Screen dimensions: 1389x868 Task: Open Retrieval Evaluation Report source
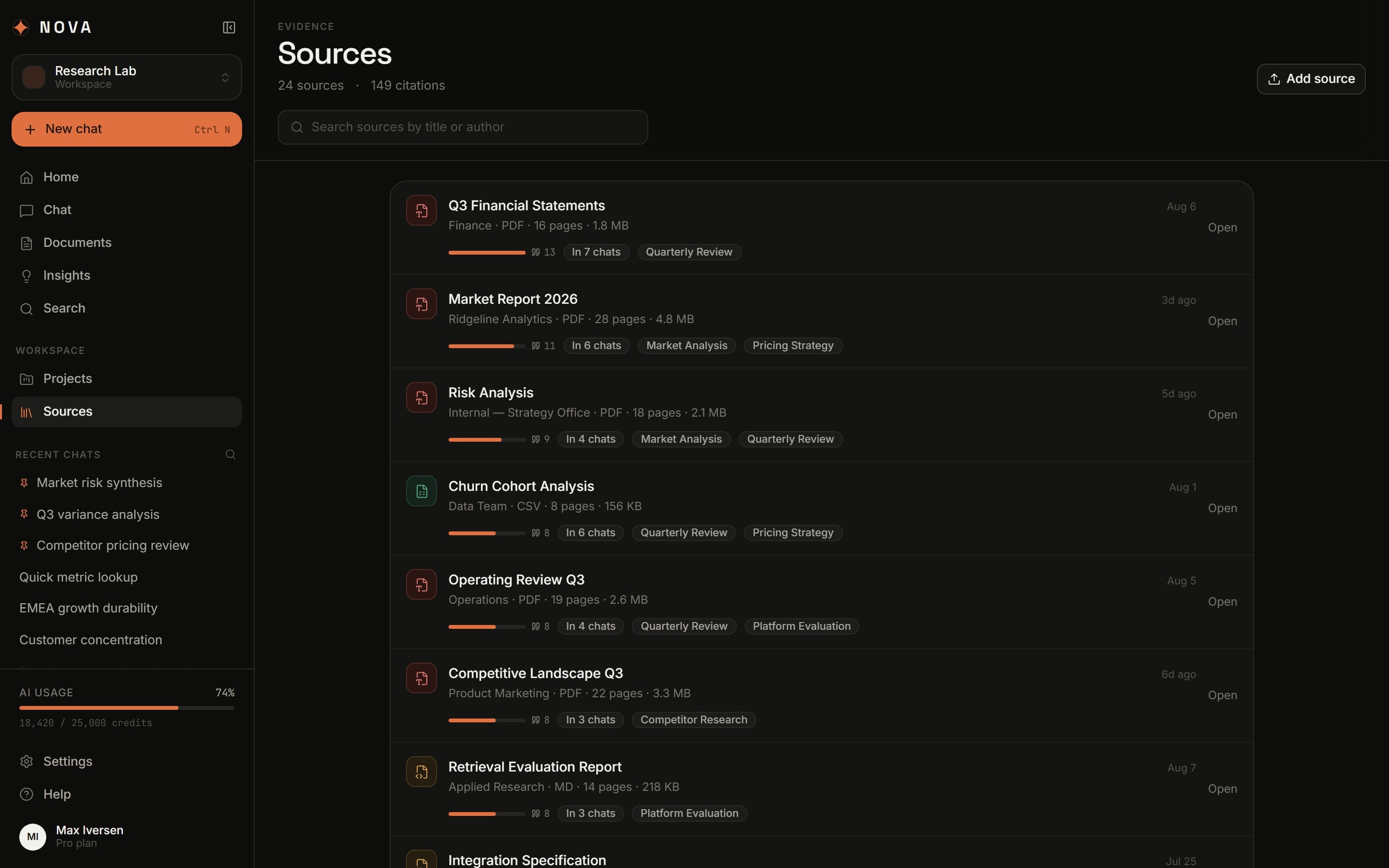[1222, 789]
